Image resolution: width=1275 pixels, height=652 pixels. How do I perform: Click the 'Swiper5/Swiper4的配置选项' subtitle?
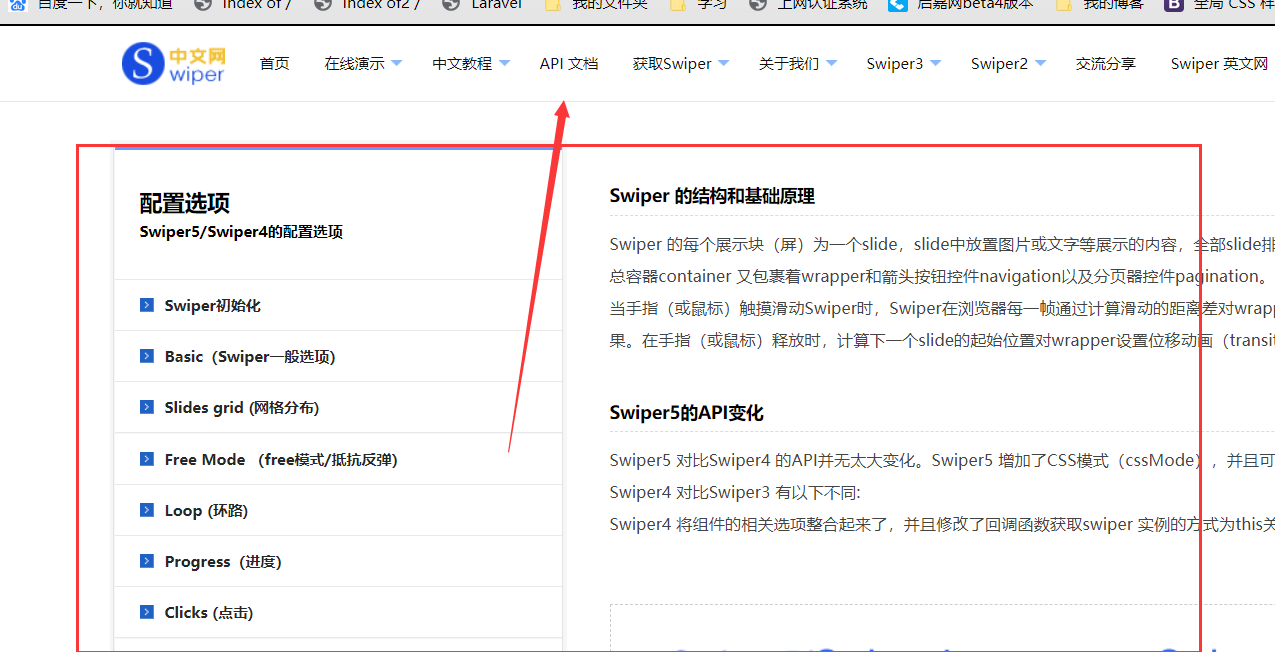coord(241,232)
